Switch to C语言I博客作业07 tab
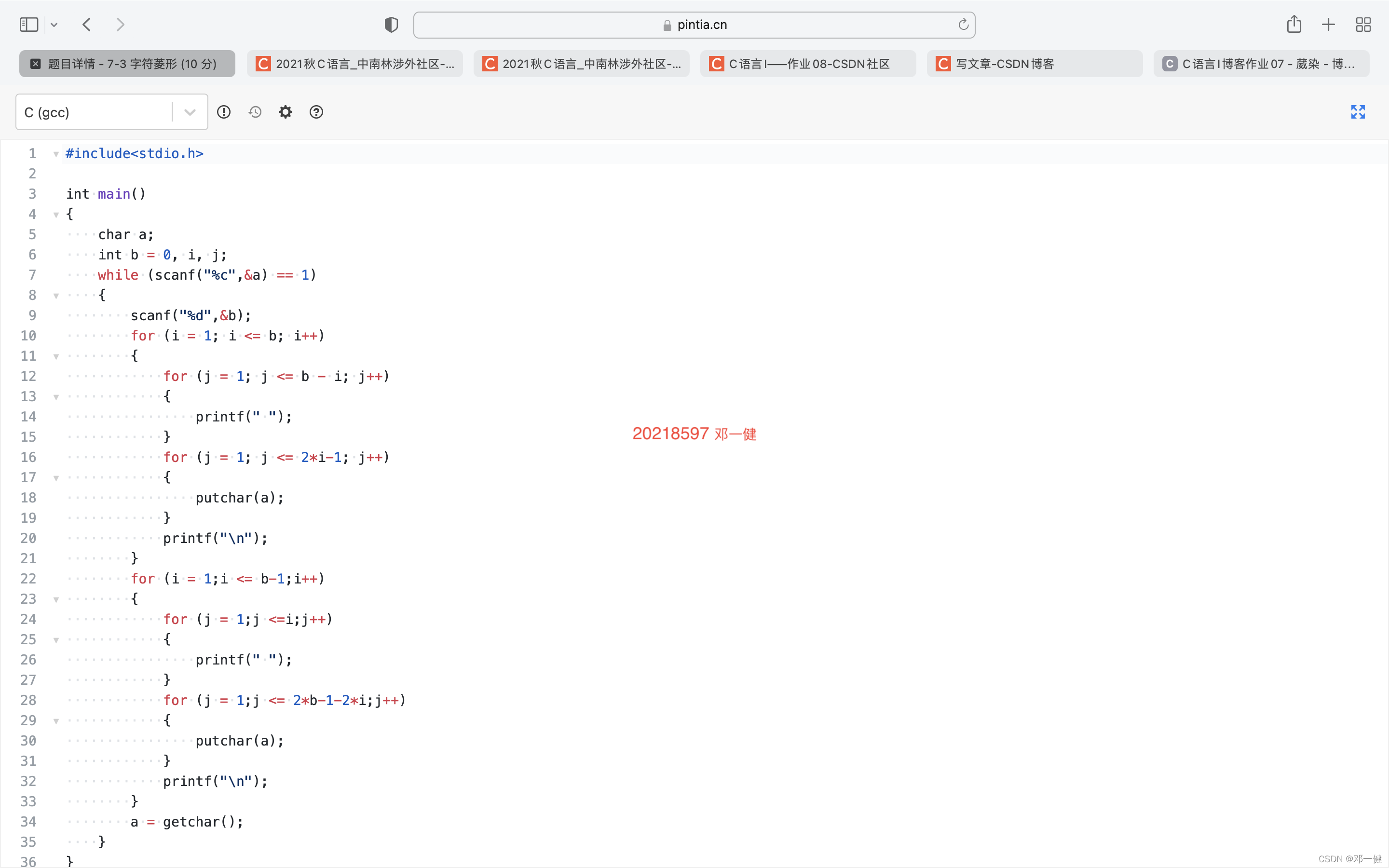This screenshot has height=868, width=1389. 1262,64
